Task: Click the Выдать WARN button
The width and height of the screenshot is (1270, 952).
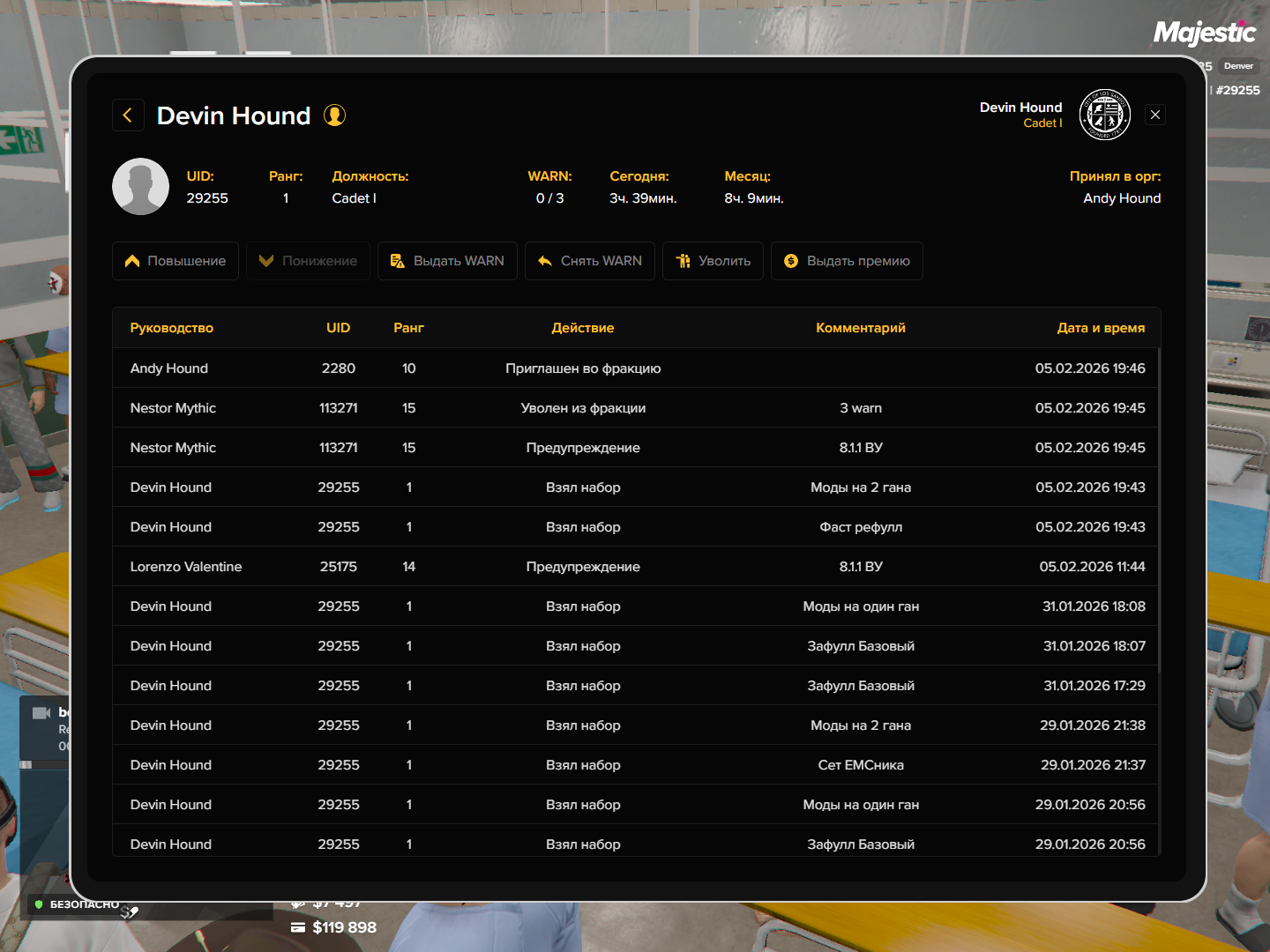Action: point(447,261)
